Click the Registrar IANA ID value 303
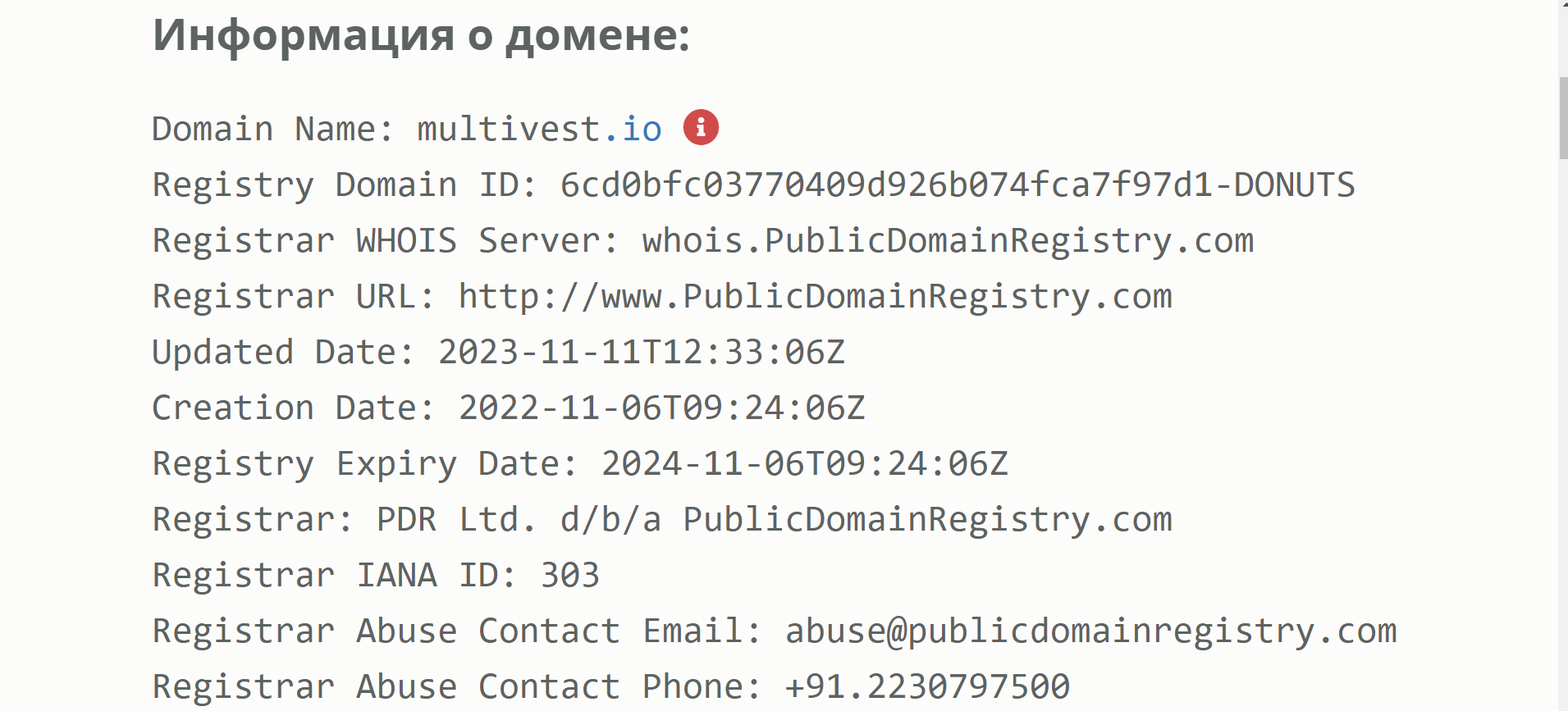Viewport: 1568px width, 711px height. pyautogui.click(x=569, y=576)
